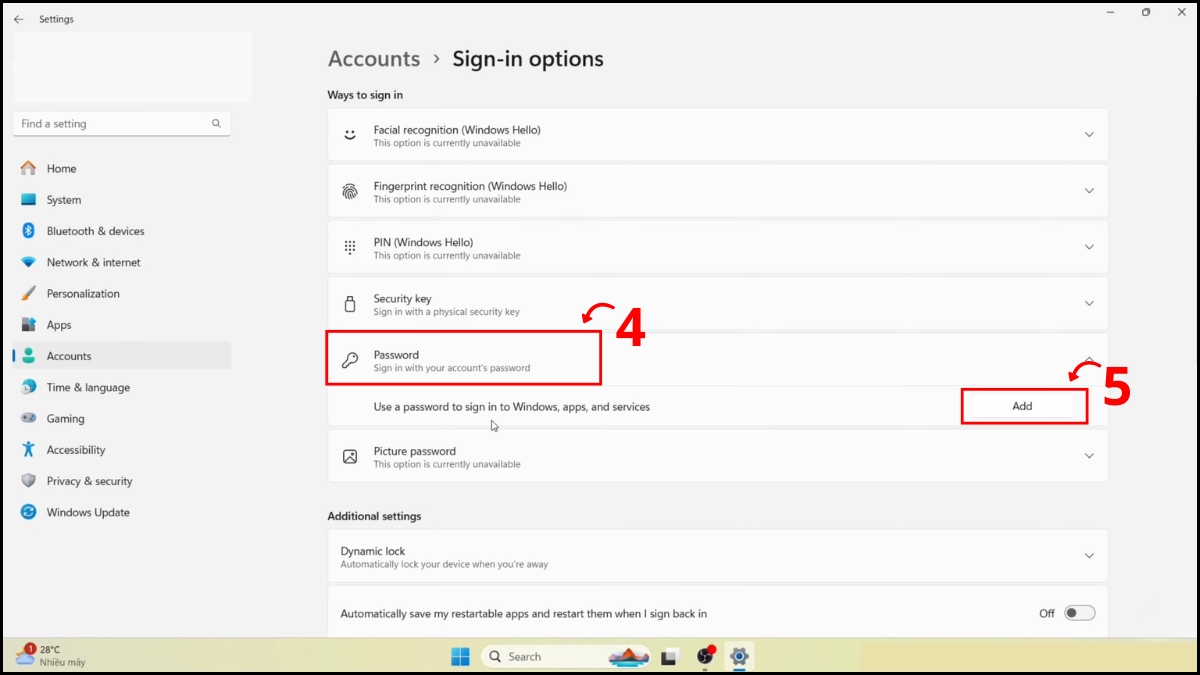This screenshot has width=1200, height=675.
Task: Expand the Picture password chevron
Action: 1089,456
